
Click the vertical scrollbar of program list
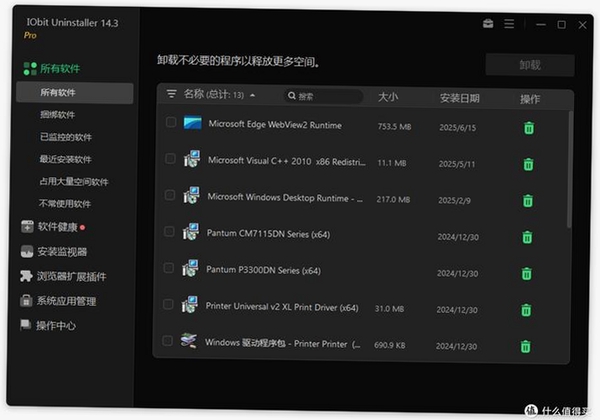pyautogui.click(x=569, y=169)
